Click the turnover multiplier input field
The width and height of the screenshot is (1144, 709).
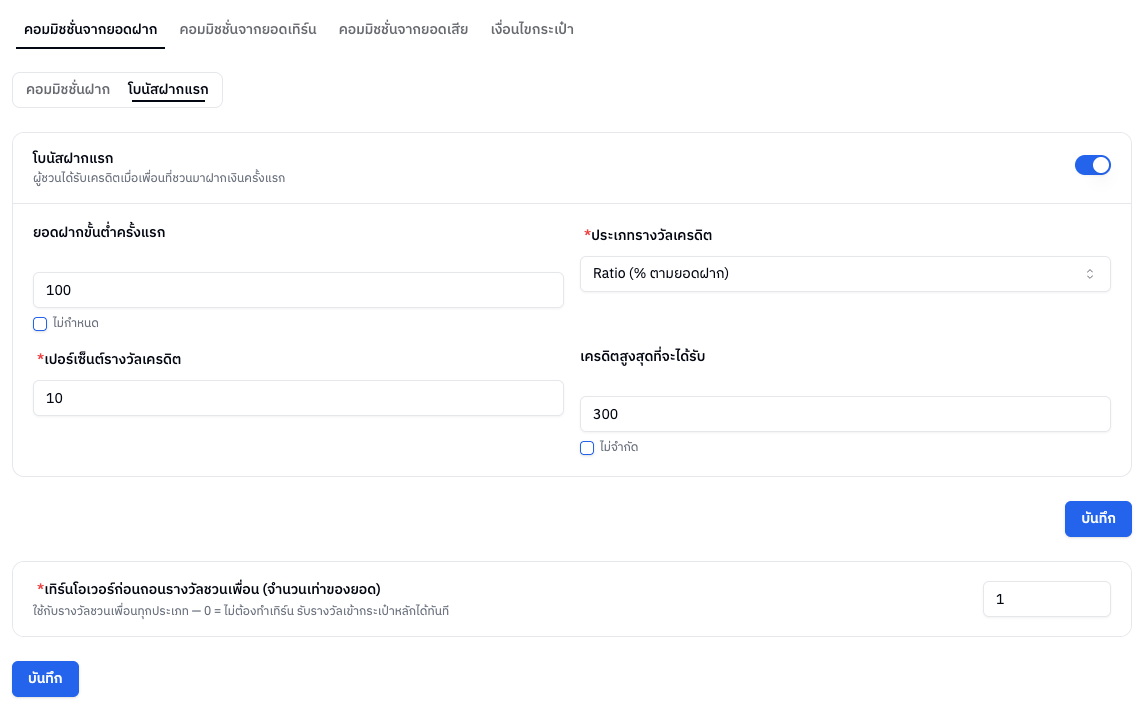pyautogui.click(x=1046, y=599)
